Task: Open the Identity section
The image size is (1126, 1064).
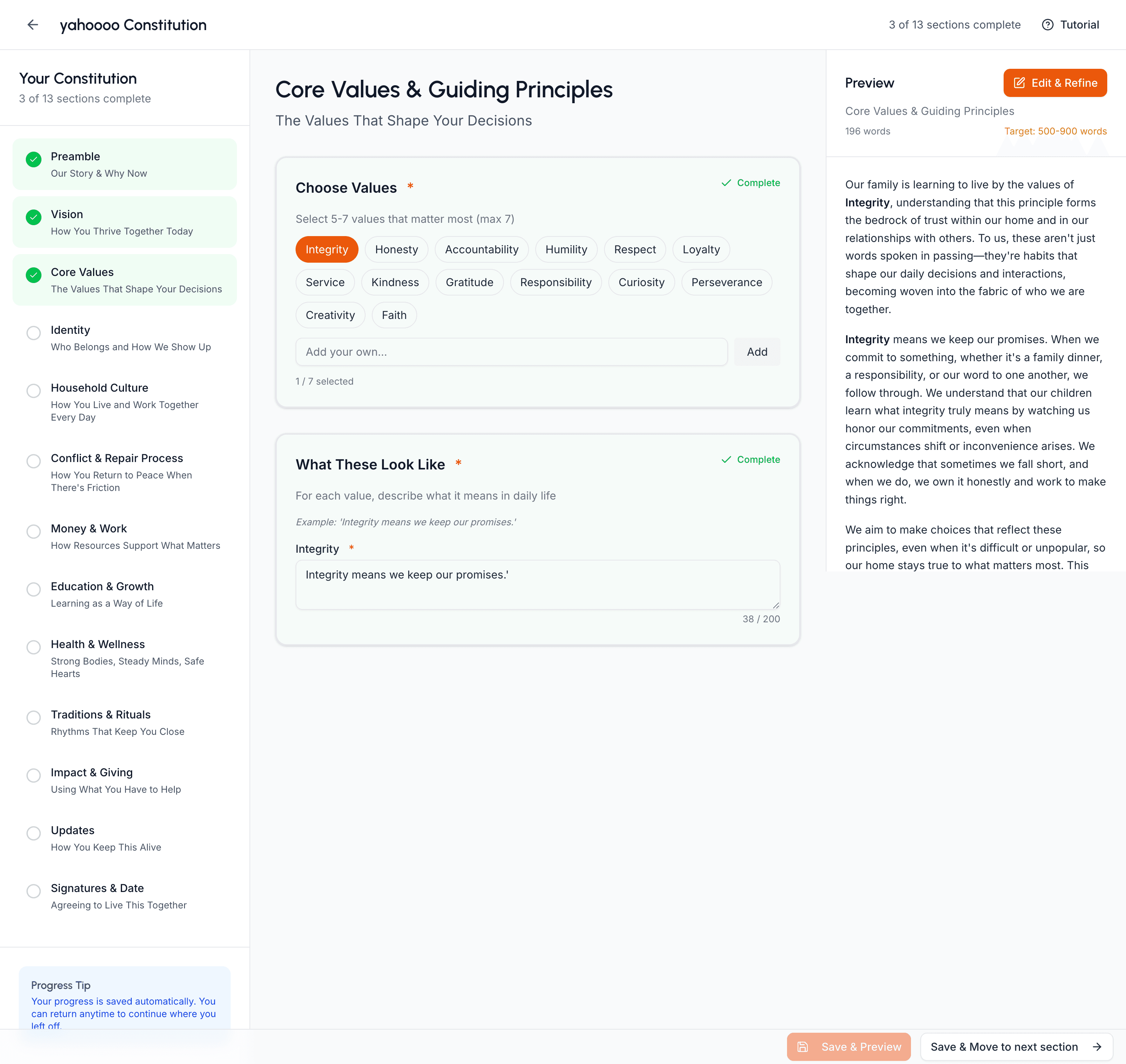Action: click(x=125, y=337)
